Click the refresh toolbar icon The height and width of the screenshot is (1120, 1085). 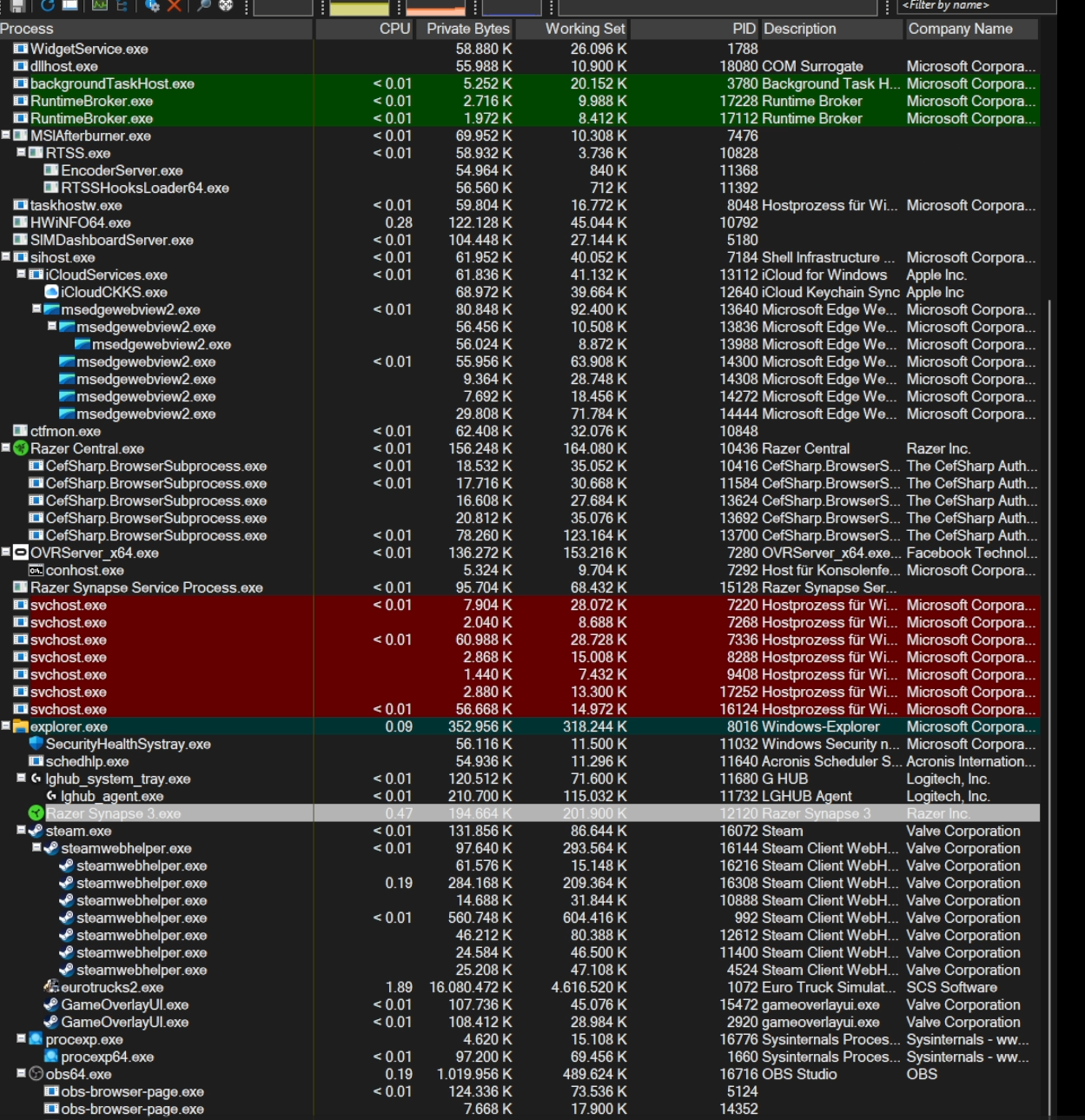point(47,5)
